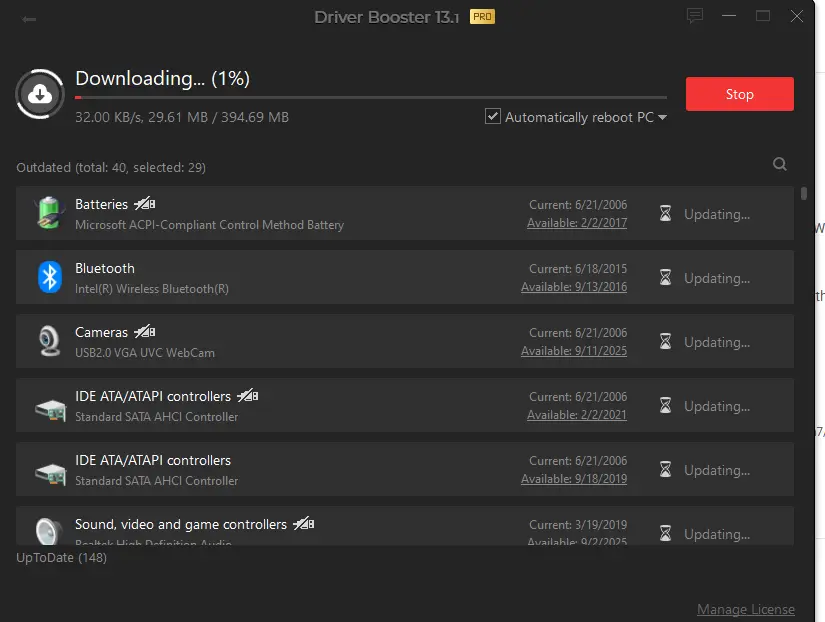Expand the UpToDate (148) section
825x622 pixels.
click(62, 558)
